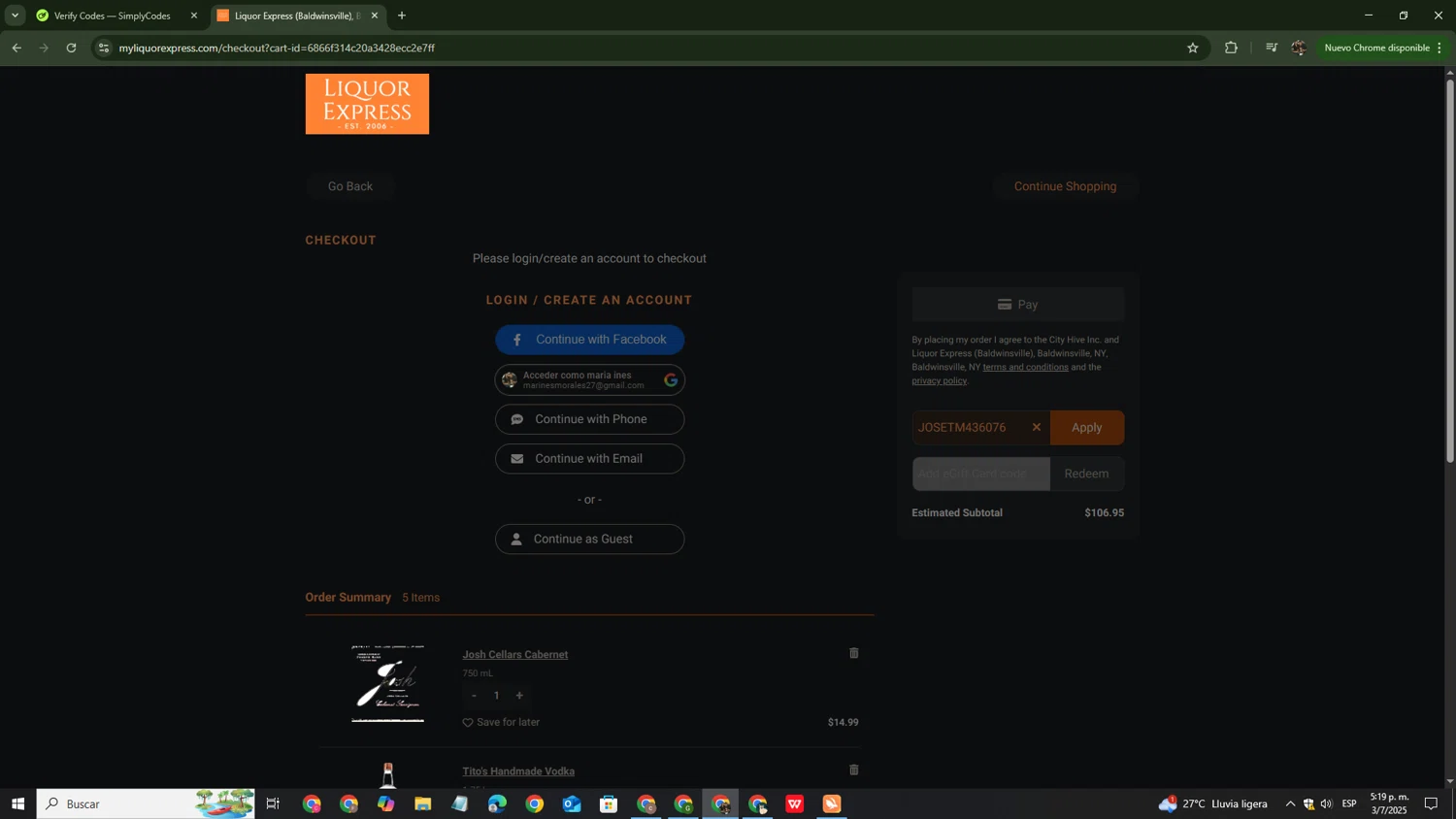Open the privacy policy link

click(x=939, y=380)
